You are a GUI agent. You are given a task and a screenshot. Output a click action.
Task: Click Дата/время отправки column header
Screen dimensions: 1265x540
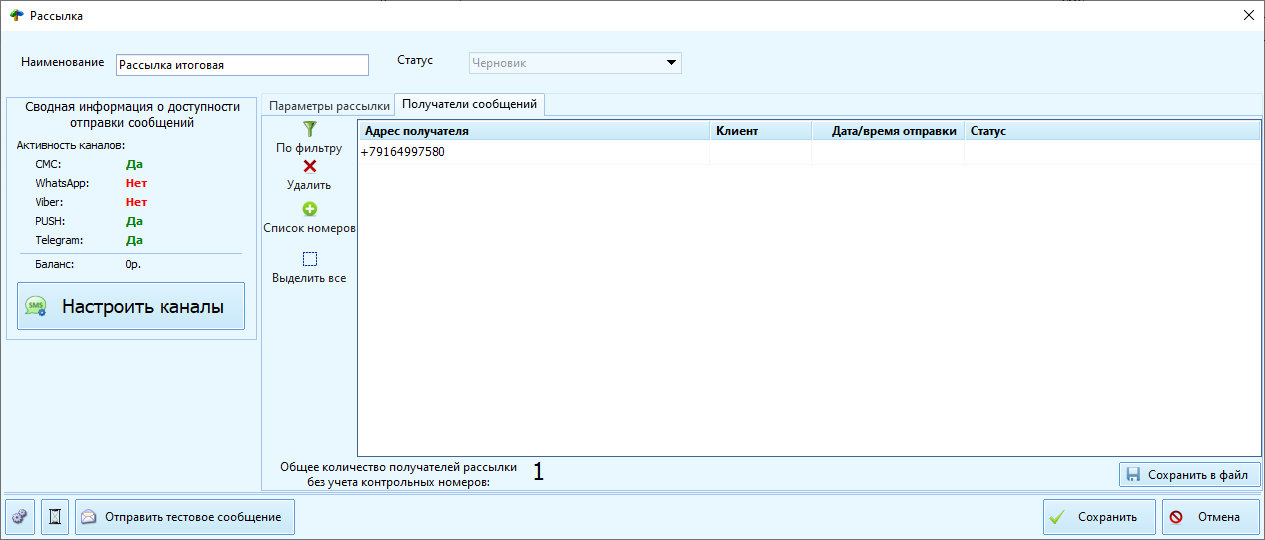pos(888,131)
